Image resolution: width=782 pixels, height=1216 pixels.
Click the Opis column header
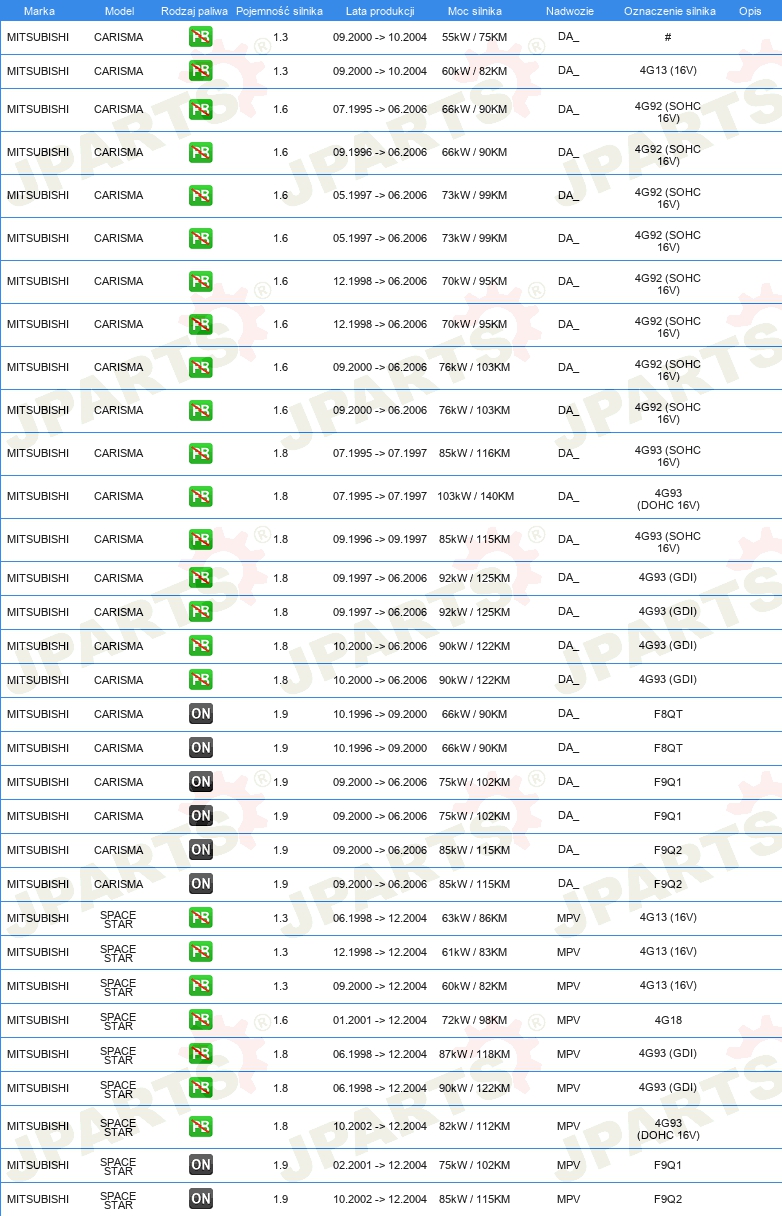750,12
